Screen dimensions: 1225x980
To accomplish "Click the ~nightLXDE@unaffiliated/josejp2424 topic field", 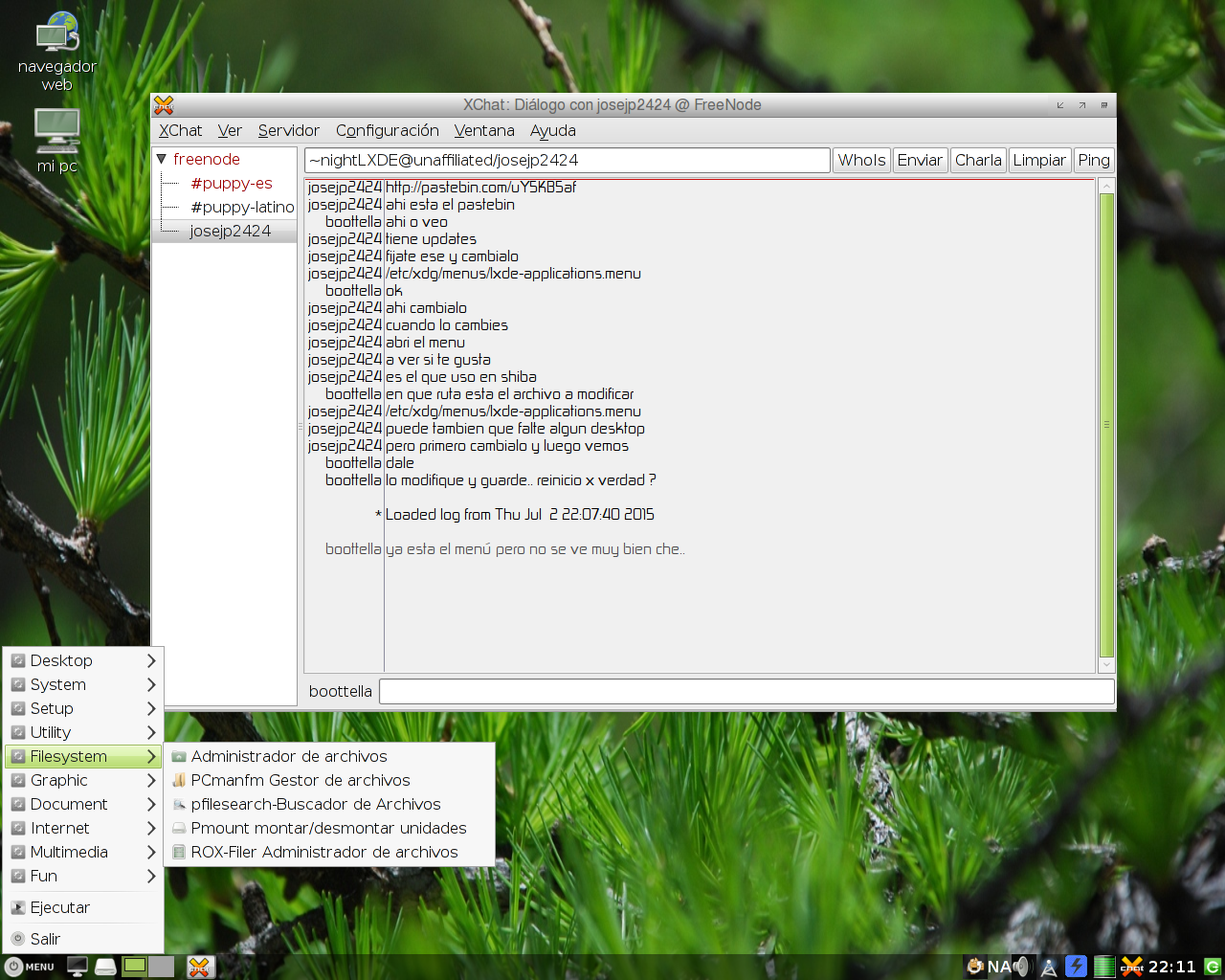I will pyautogui.click(x=567, y=160).
